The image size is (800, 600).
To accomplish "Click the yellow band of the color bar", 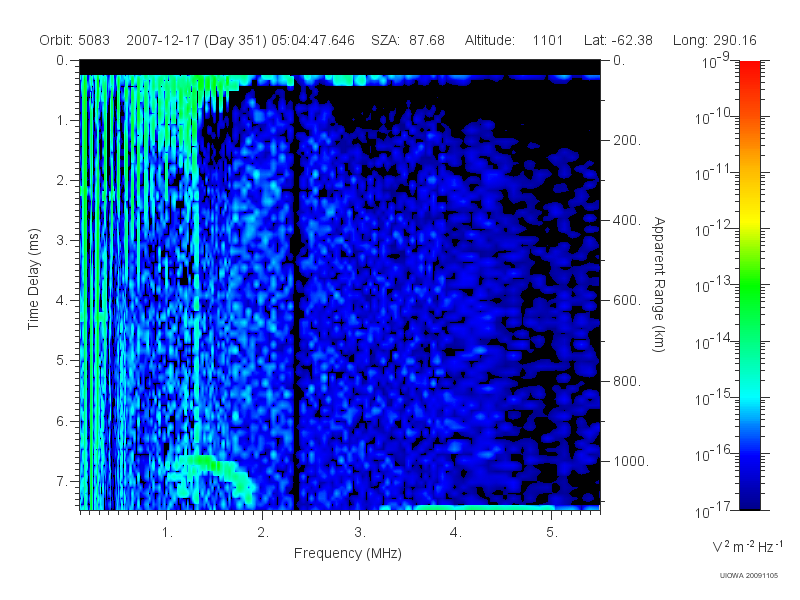I will (749, 219).
